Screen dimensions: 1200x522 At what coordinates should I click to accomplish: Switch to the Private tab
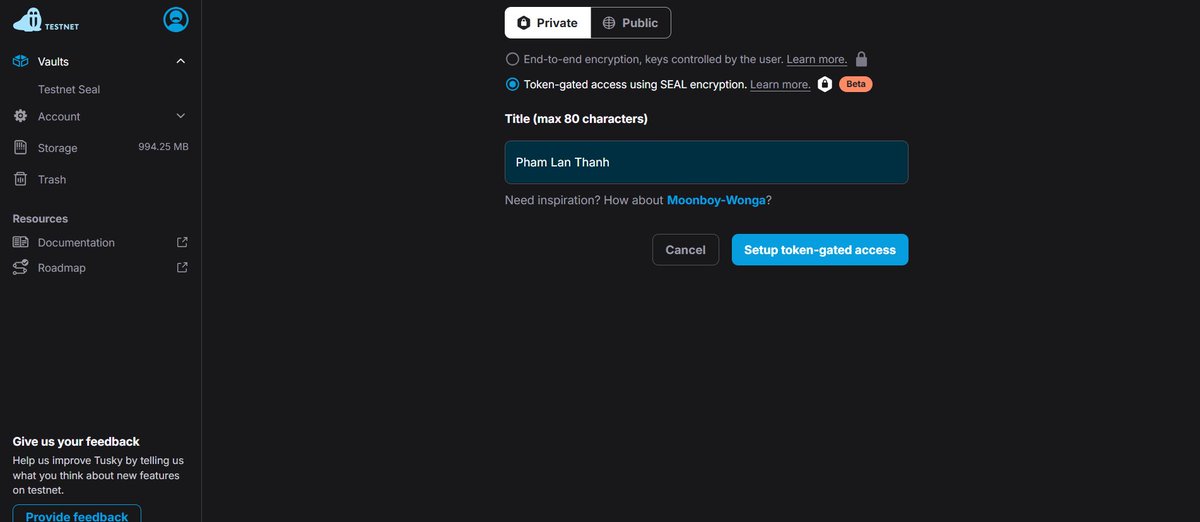point(547,22)
